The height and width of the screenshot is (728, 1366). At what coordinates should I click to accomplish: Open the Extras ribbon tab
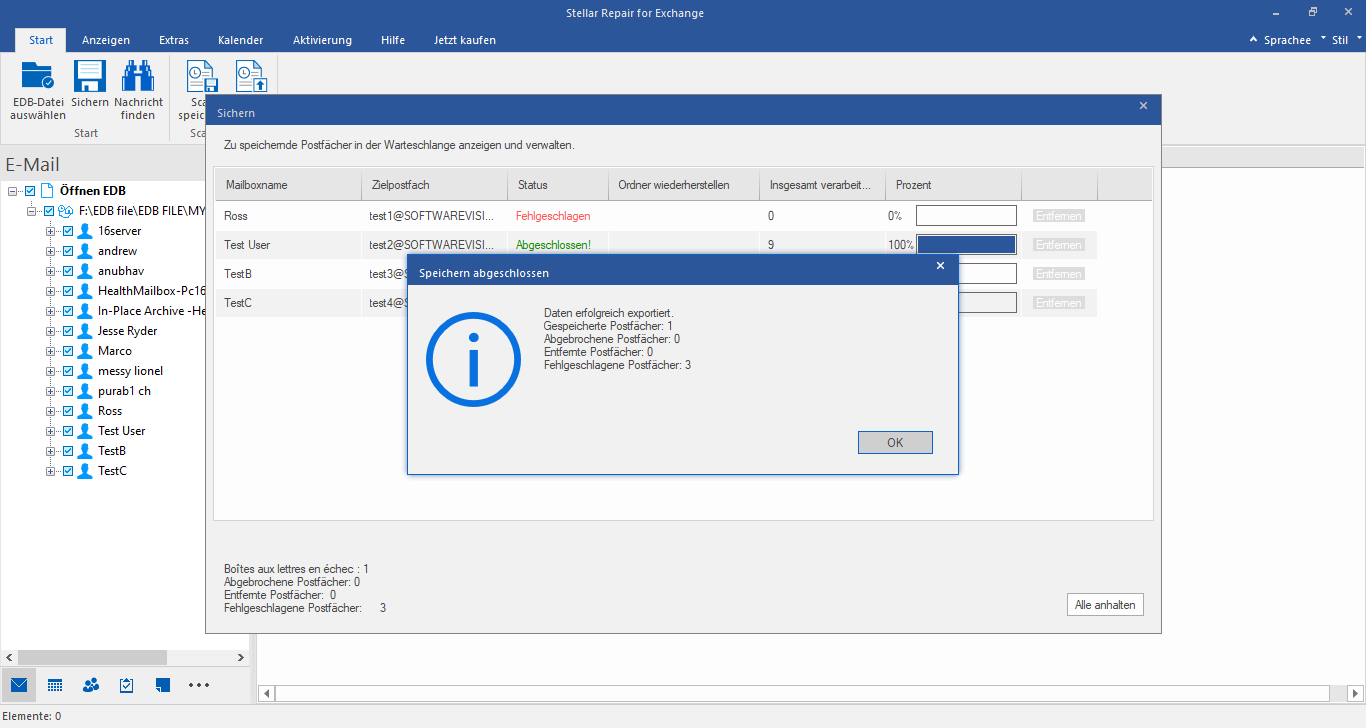tap(174, 40)
